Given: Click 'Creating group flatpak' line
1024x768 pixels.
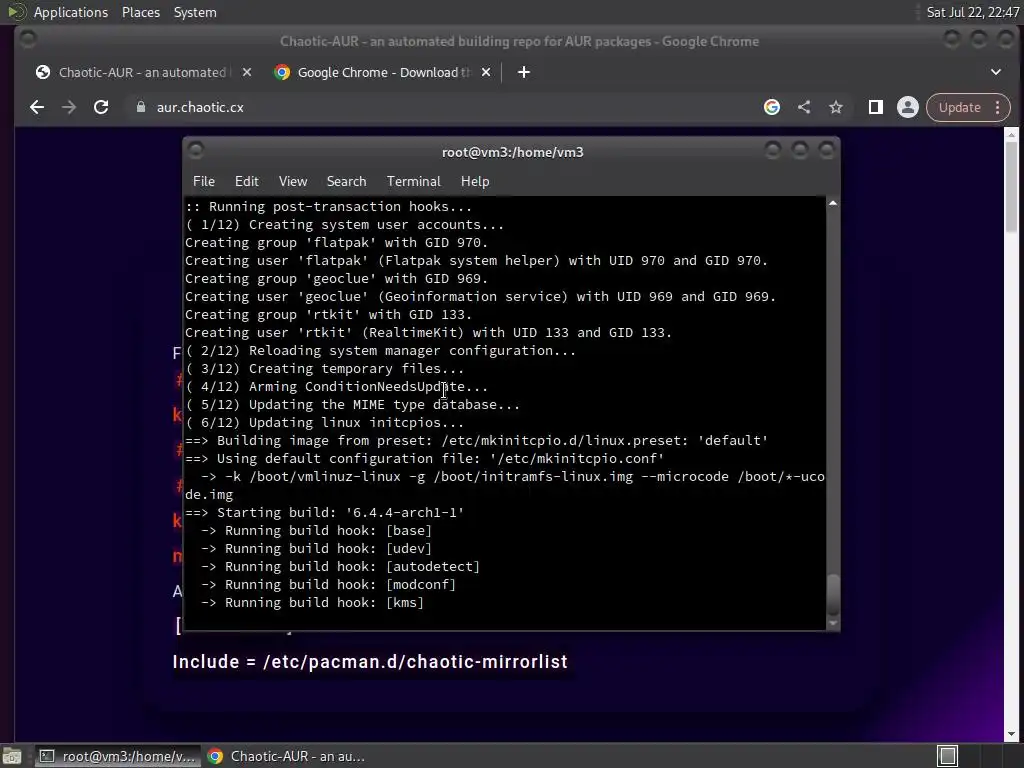Looking at the screenshot, I should pos(336,242).
